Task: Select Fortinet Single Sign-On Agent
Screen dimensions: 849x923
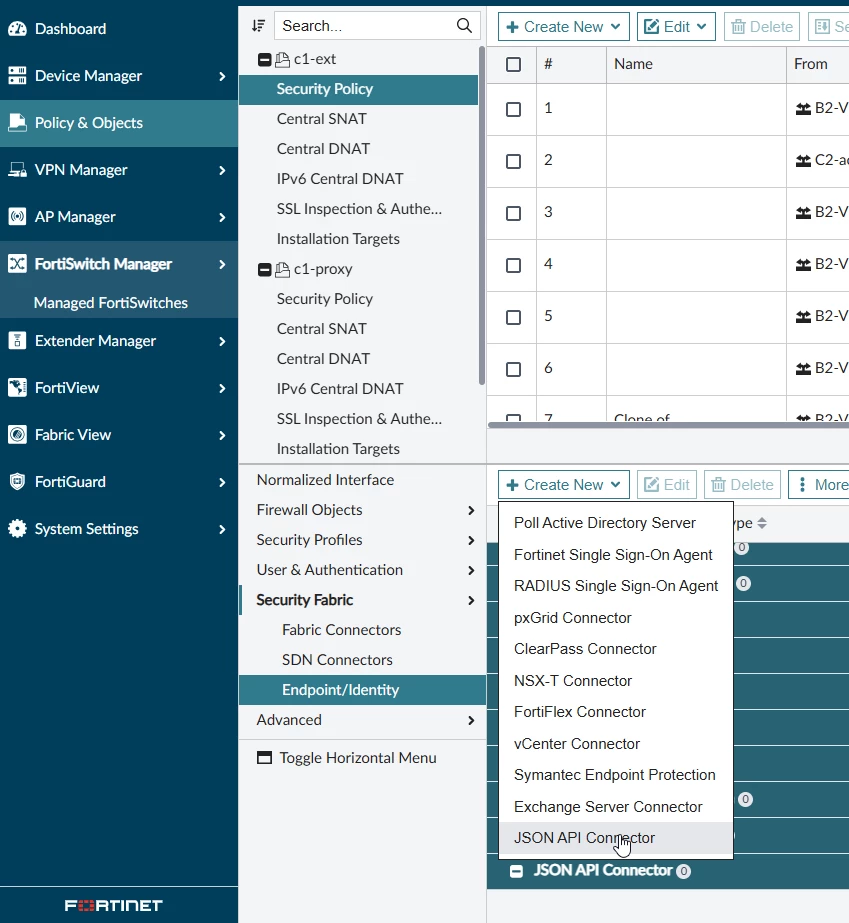Action: pos(616,555)
